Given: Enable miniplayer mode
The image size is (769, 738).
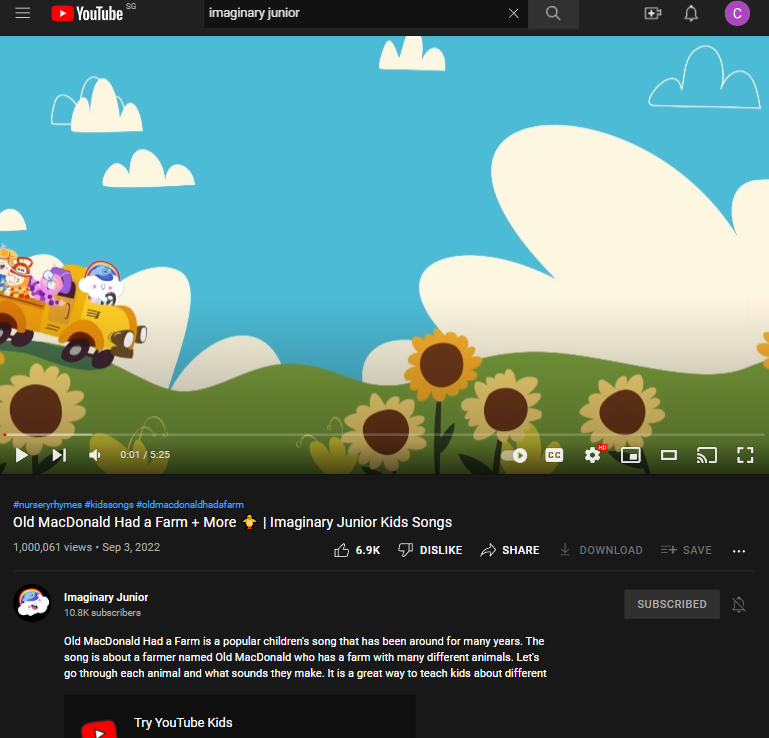Looking at the screenshot, I should click(x=631, y=456).
